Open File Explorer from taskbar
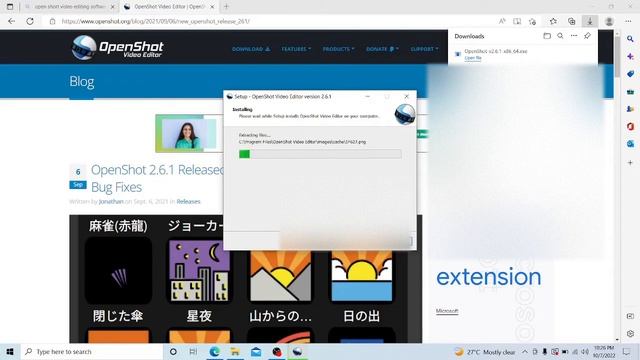Image resolution: width=640 pixels, height=360 pixels. (x=235, y=352)
